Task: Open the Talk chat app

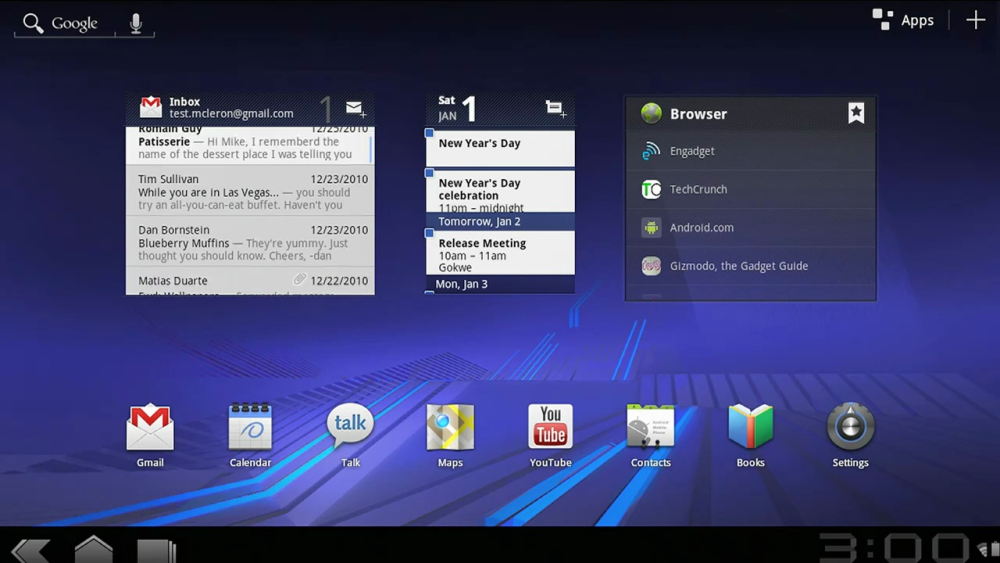Action: [x=350, y=428]
